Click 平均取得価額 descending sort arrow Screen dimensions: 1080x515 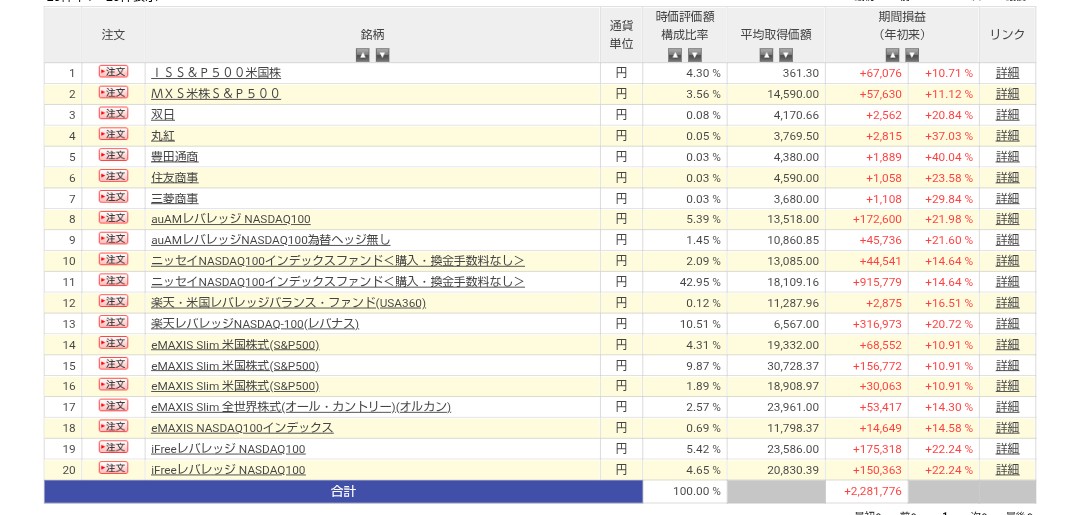tap(785, 55)
